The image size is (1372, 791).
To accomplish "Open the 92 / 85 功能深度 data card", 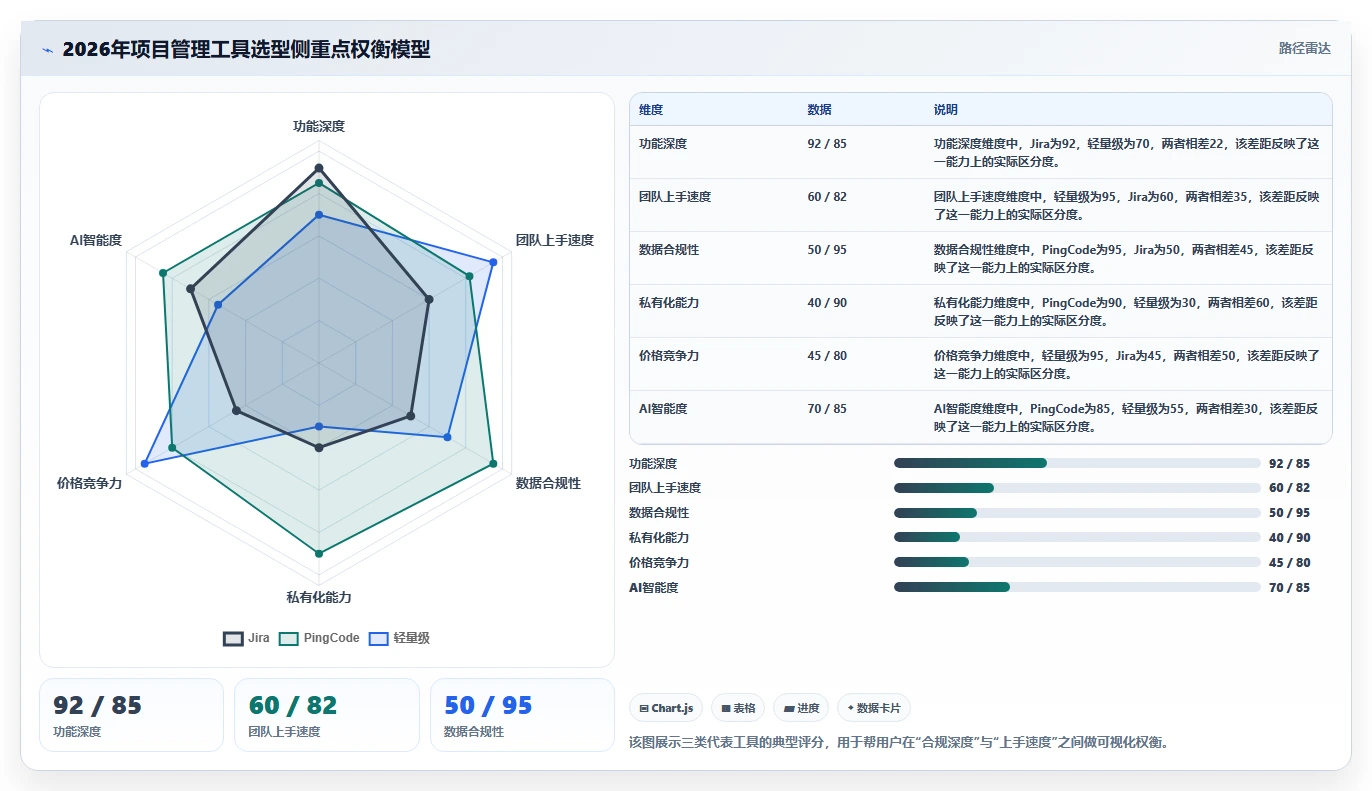I will (x=131, y=715).
